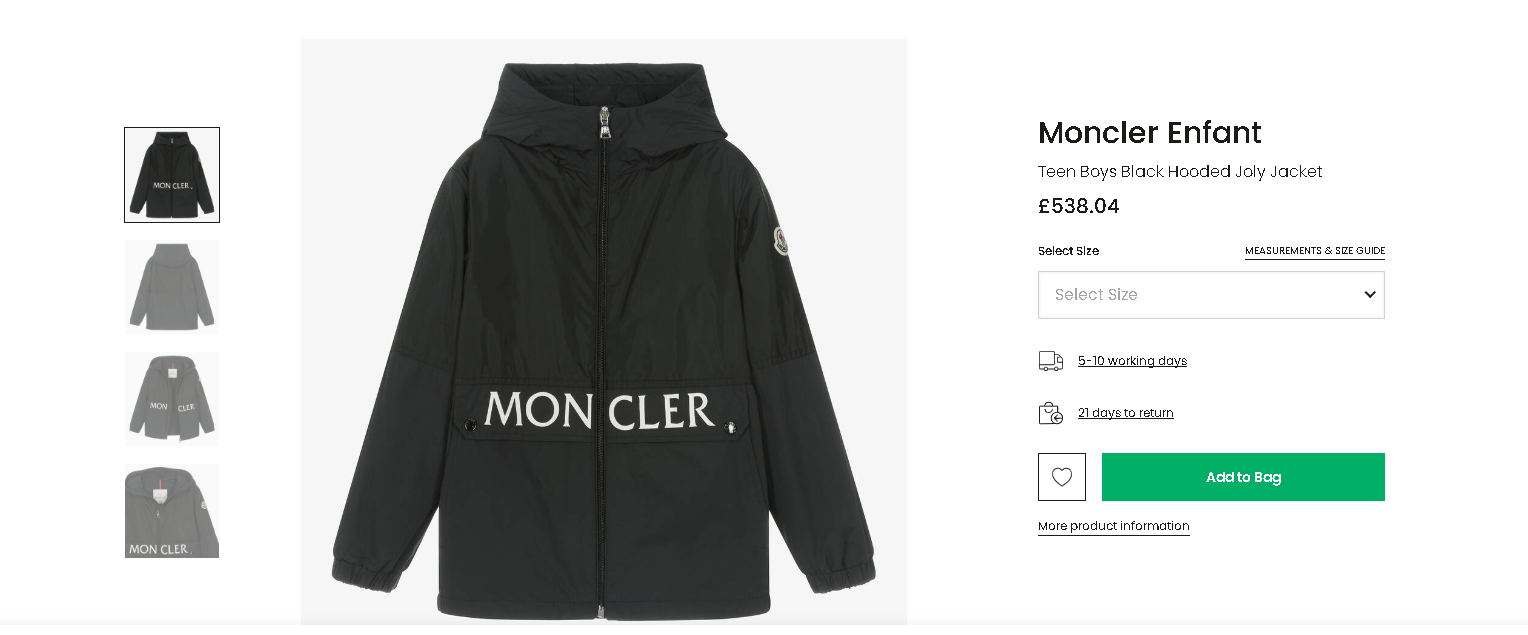This screenshot has width=1528, height=635.
Task: Open the 21 days to return link
Action: click(x=1125, y=413)
